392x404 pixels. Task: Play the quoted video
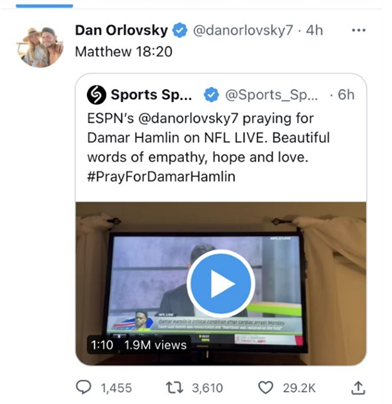[x=221, y=283]
